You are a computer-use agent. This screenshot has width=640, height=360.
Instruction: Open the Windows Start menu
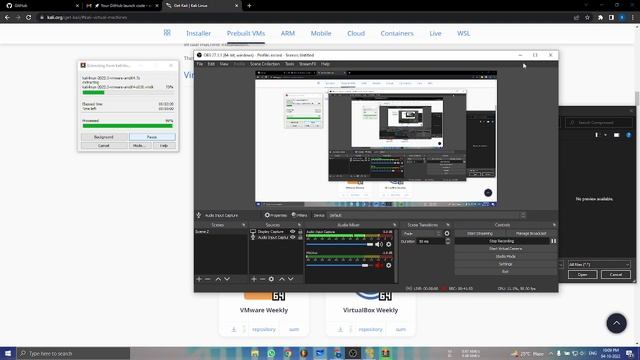point(8,353)
